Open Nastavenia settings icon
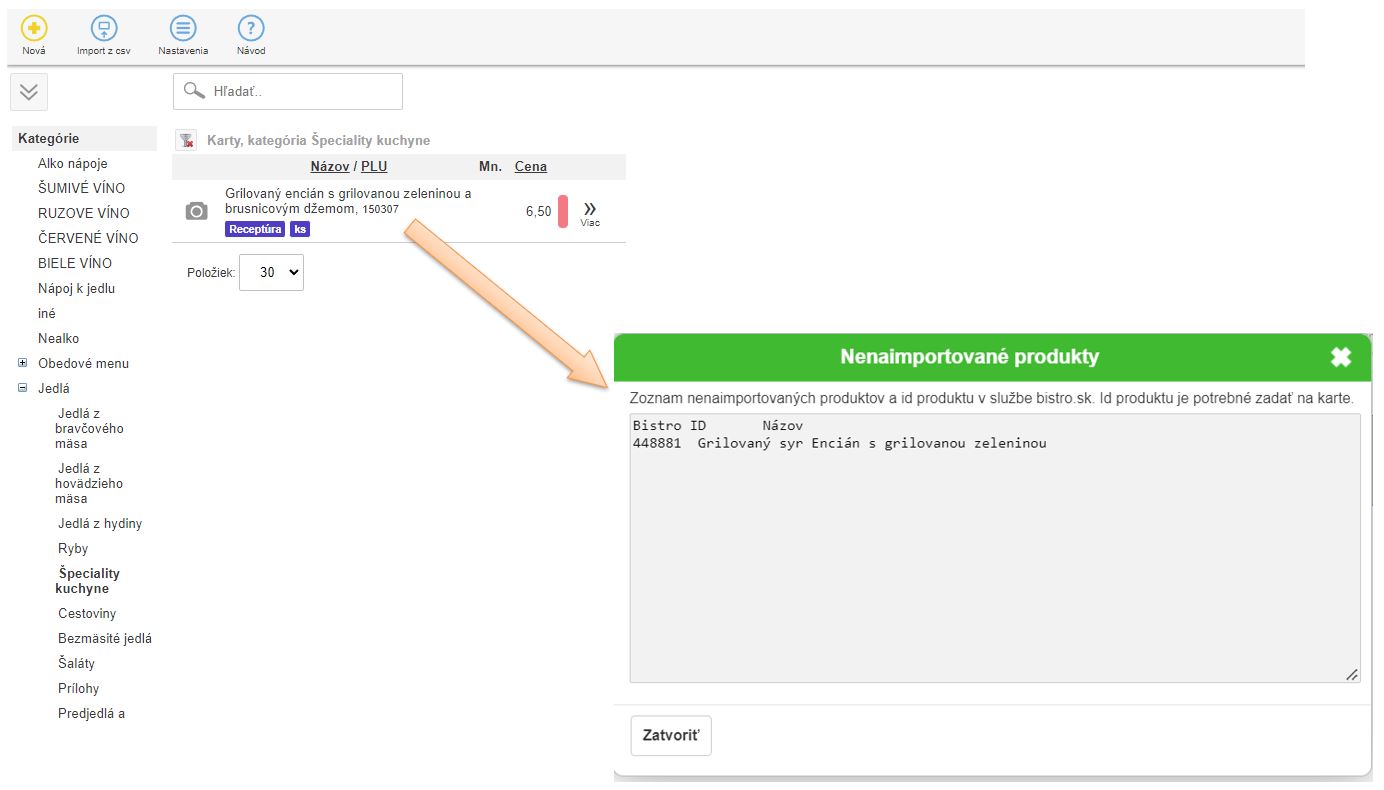 pyautogui.click(x=183, y=29)
